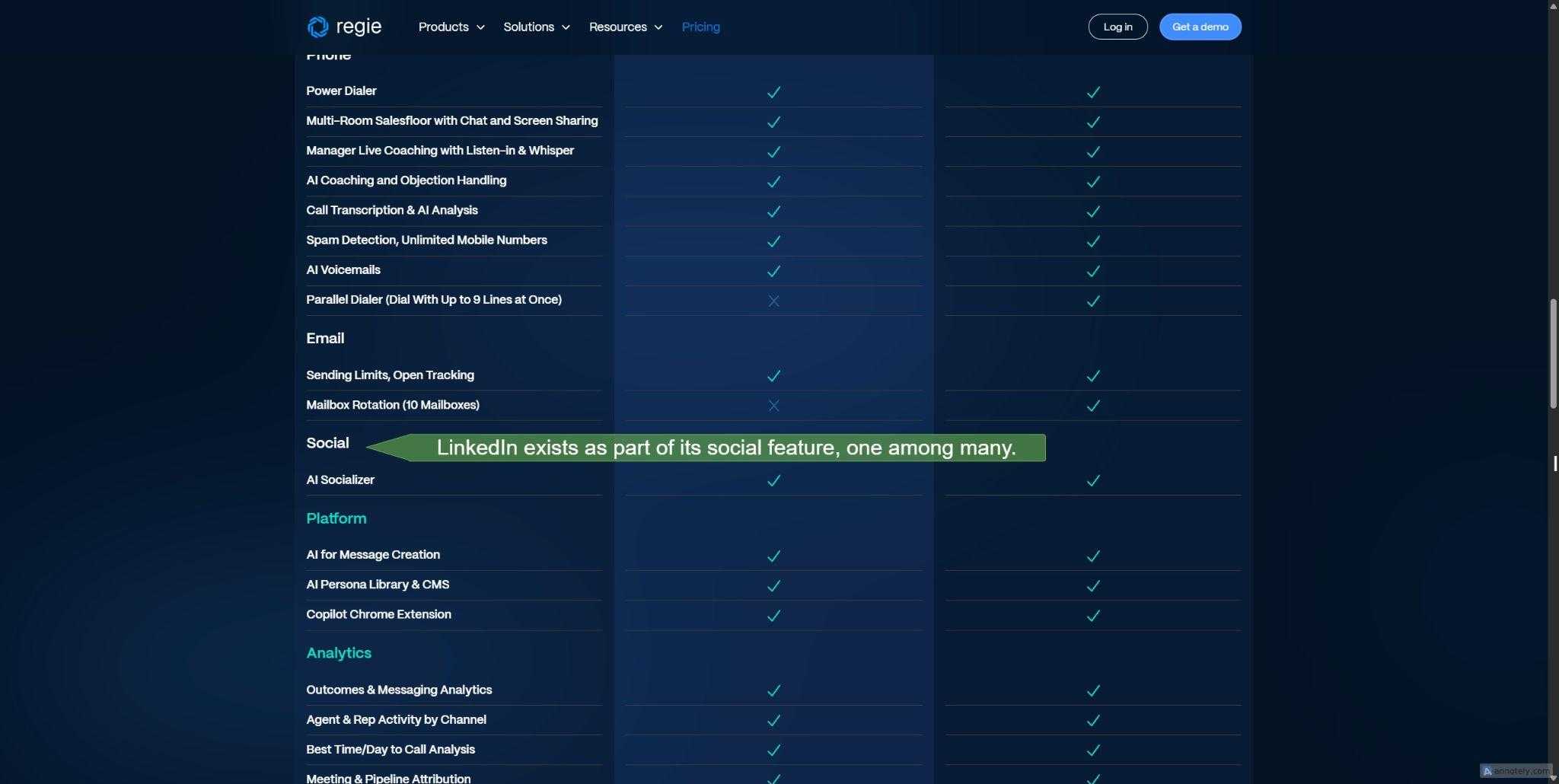Click the Email section heading
Viewport: 1559px width, 784px height.
[x=325, y=338]
